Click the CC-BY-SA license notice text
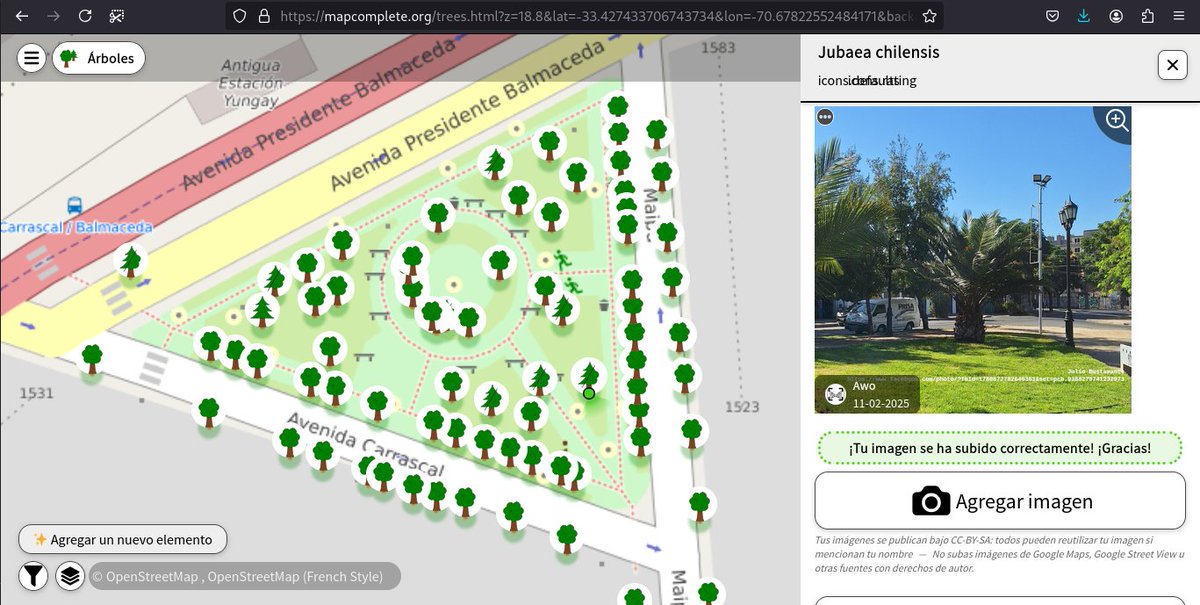 pos(1000,554)
